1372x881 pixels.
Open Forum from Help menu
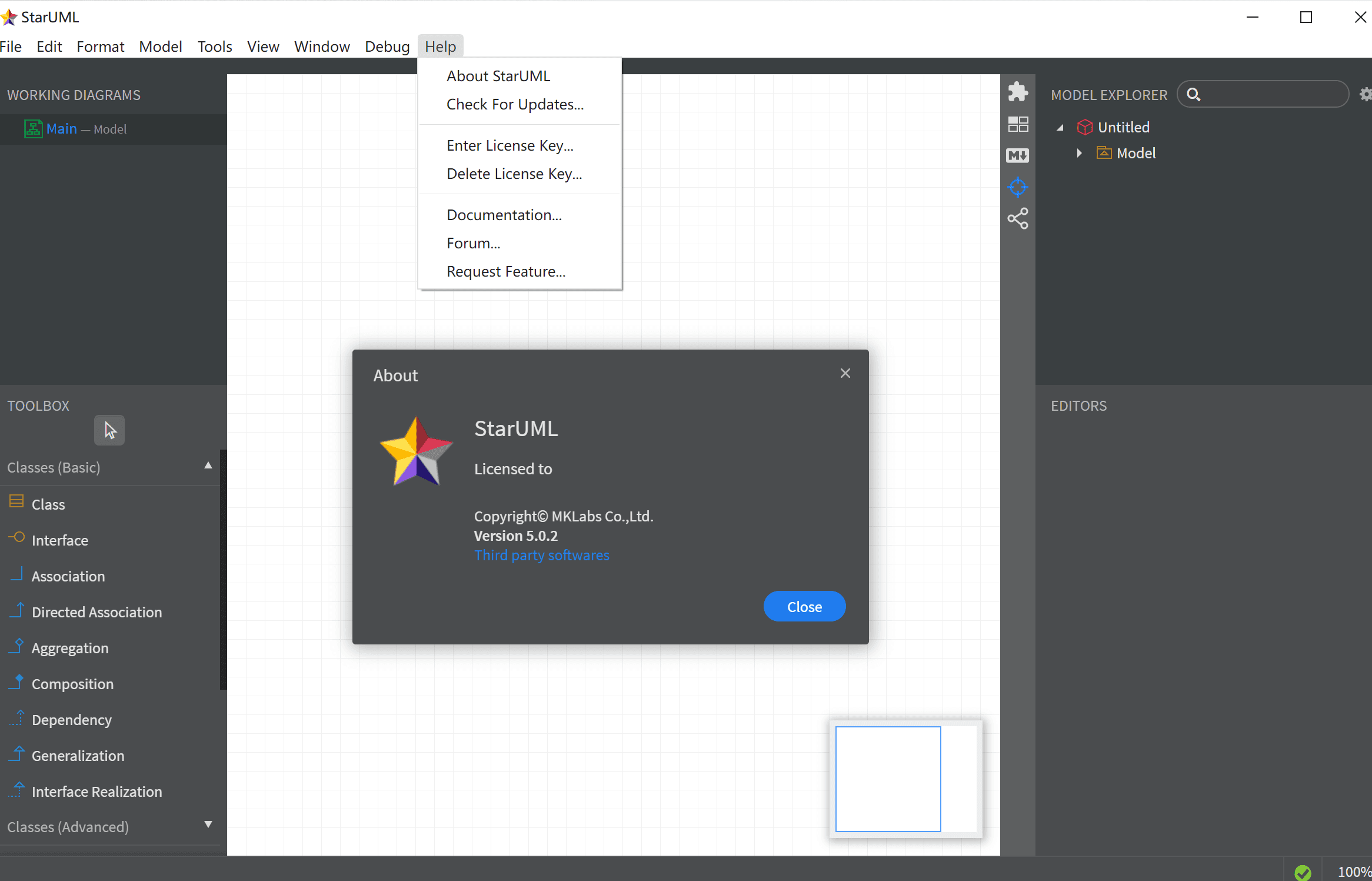coord(520,243)
